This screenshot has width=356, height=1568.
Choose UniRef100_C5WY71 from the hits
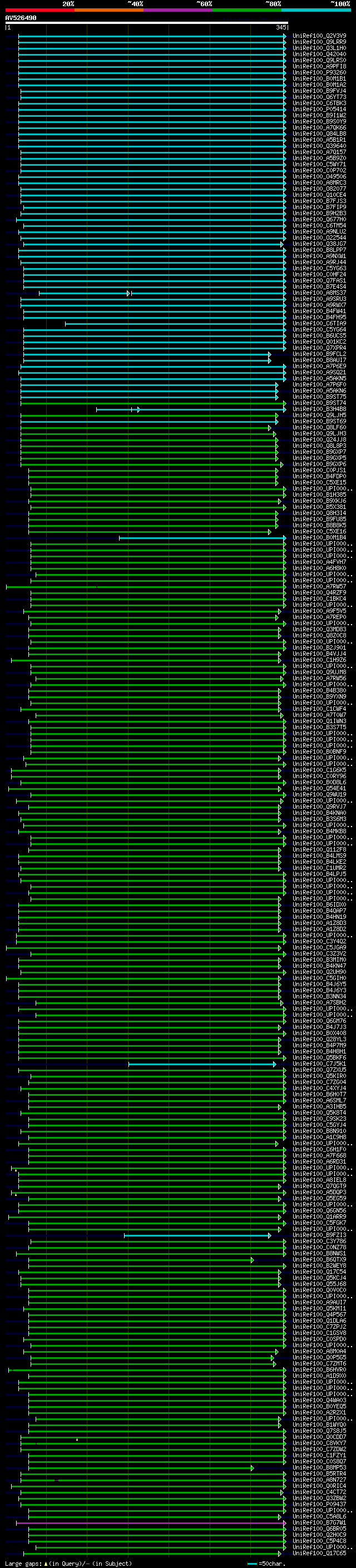click(x=319, y=164)
